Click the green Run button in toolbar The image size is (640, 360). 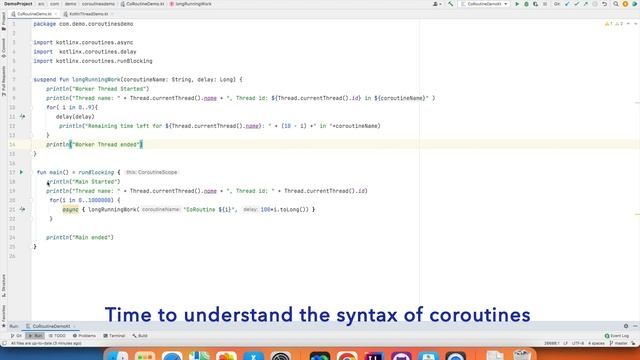point(517,4)
